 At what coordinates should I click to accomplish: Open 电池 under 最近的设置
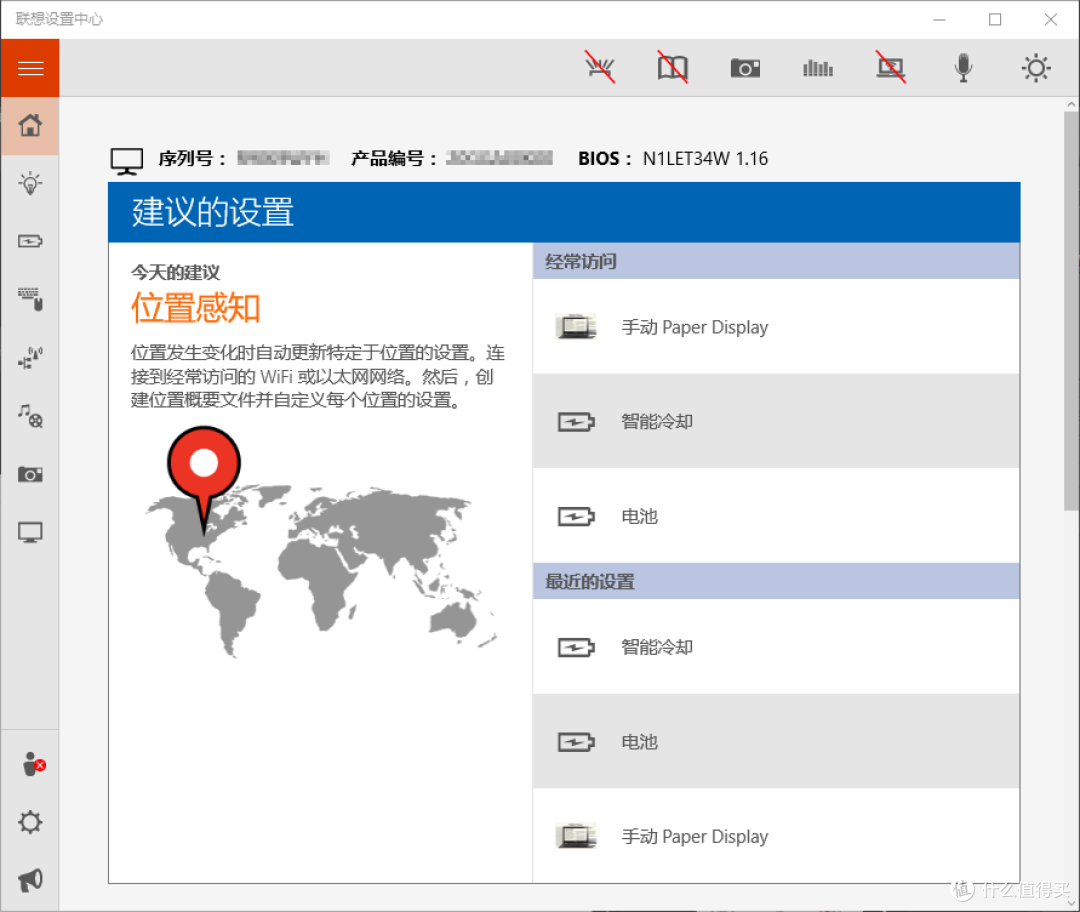coord(776,741)
